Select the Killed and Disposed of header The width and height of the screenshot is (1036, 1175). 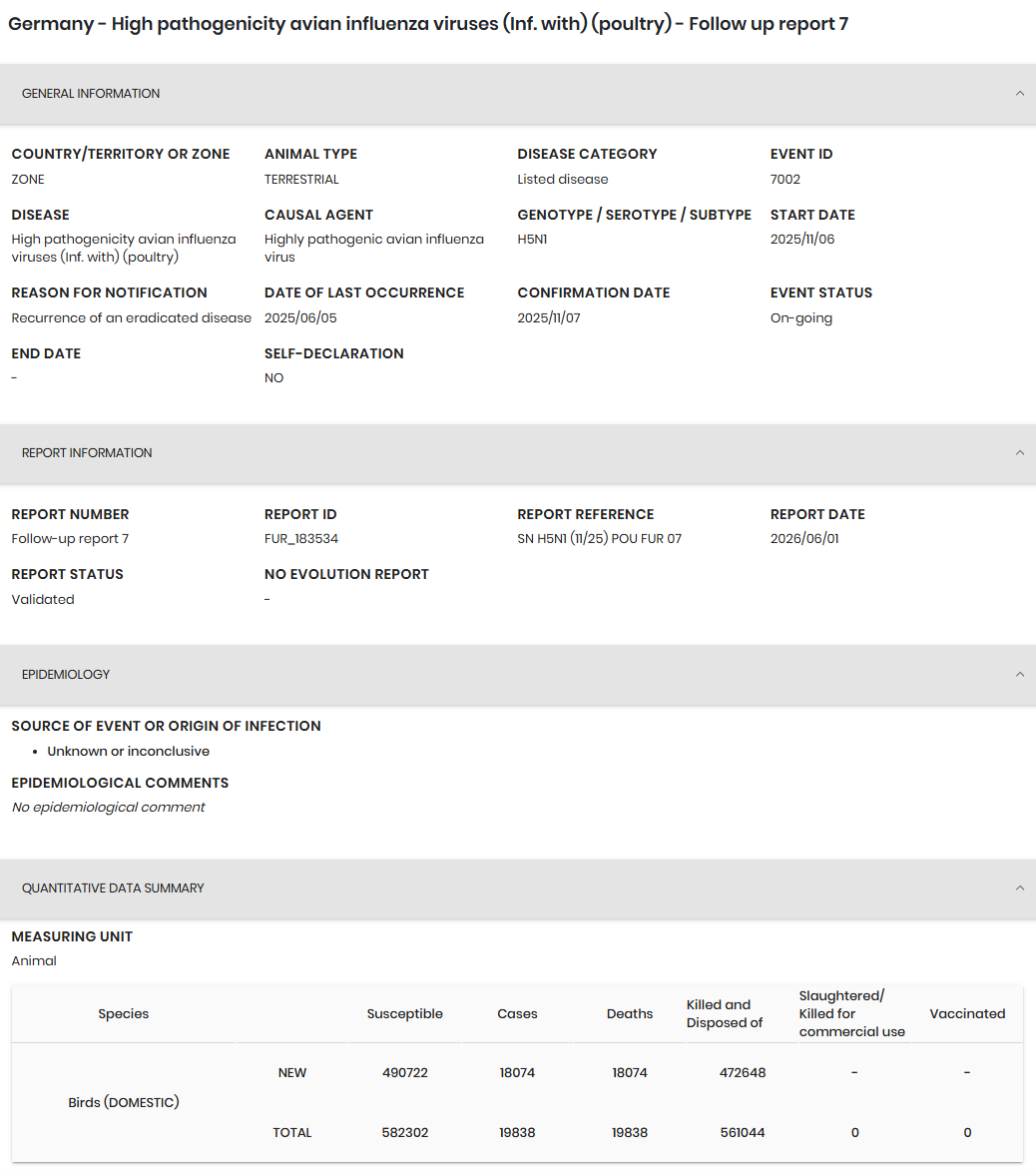pos(725,1014)
